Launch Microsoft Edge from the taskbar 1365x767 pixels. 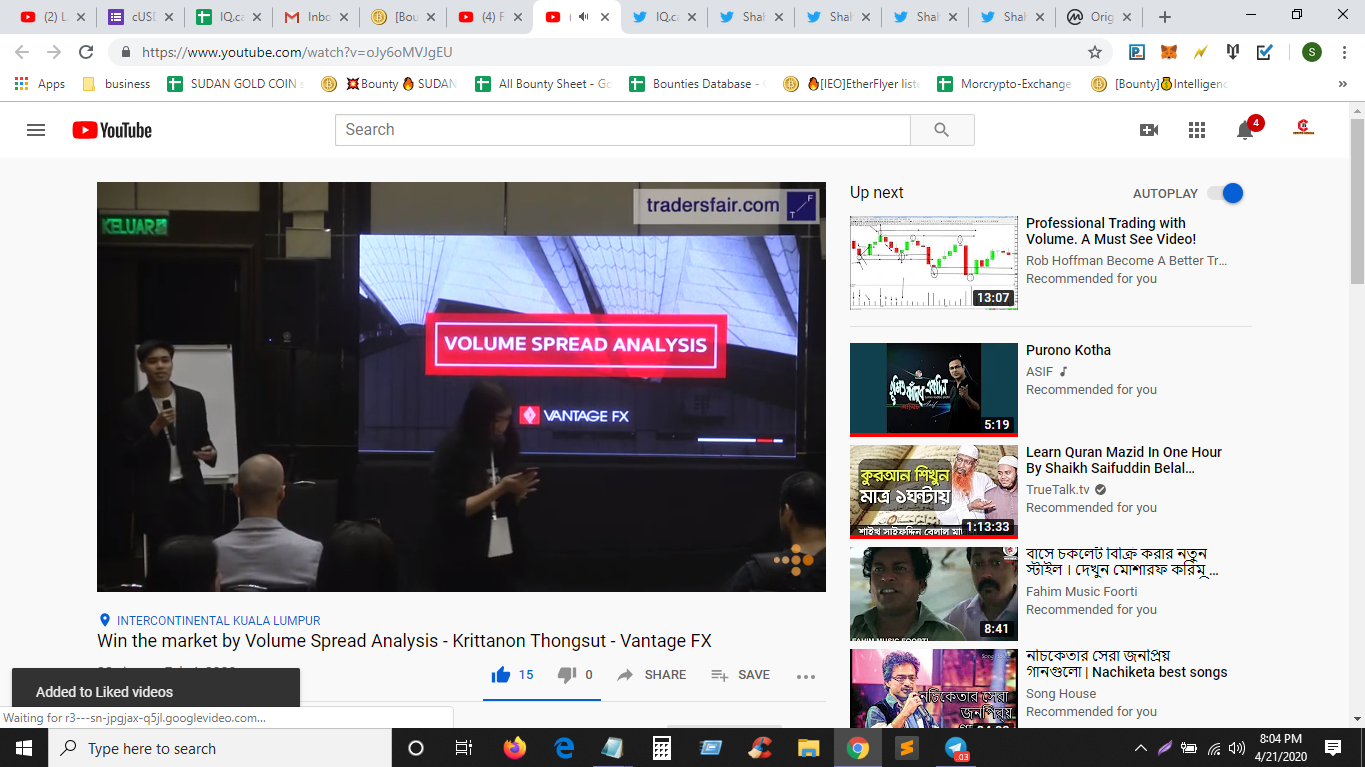pos(564,748)
